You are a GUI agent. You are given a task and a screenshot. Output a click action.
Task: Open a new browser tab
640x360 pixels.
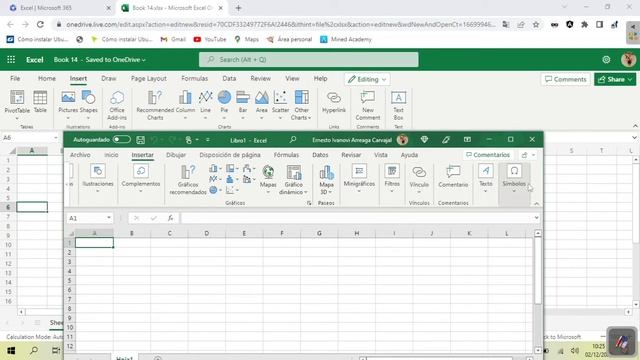point(238,8)
